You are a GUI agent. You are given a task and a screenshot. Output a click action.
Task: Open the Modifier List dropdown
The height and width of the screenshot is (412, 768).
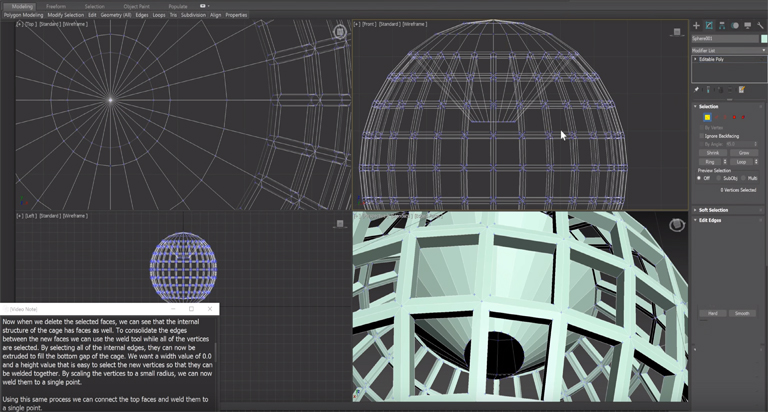pyautogui.click(x=729, y=50)
